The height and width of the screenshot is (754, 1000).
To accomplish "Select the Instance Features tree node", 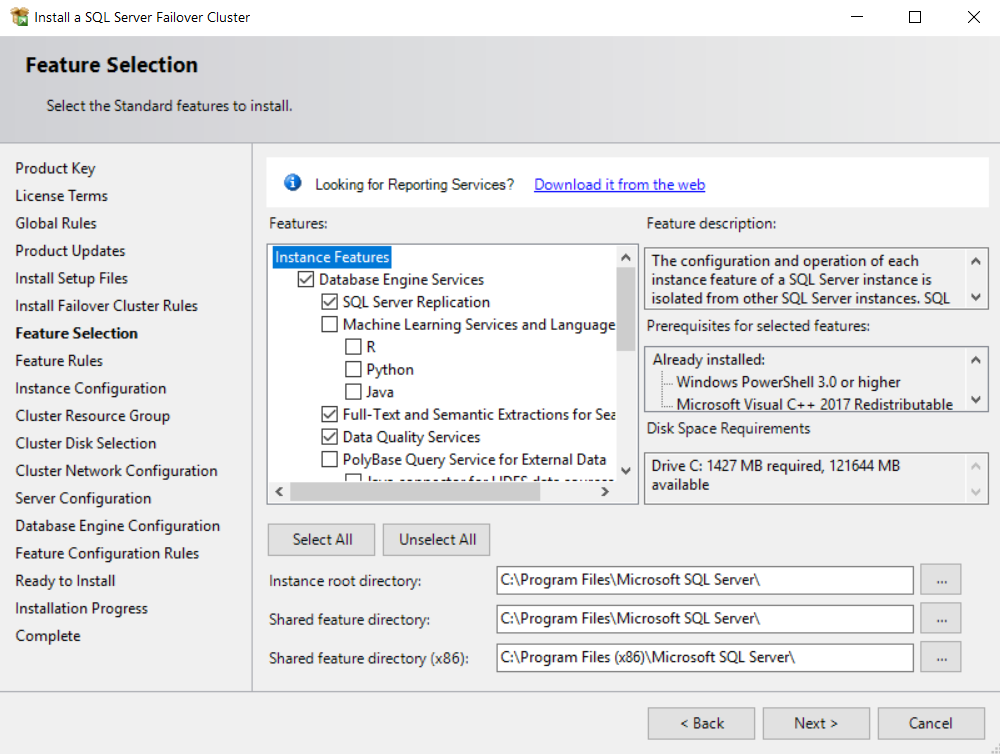I will (332, 257).
